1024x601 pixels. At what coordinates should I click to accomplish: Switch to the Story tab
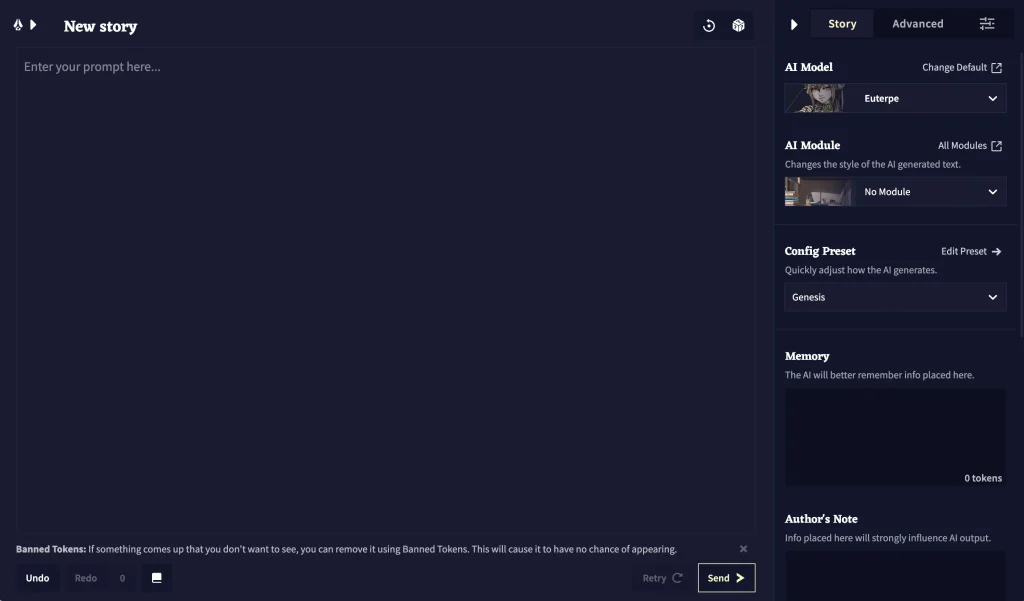coord(842,24)
